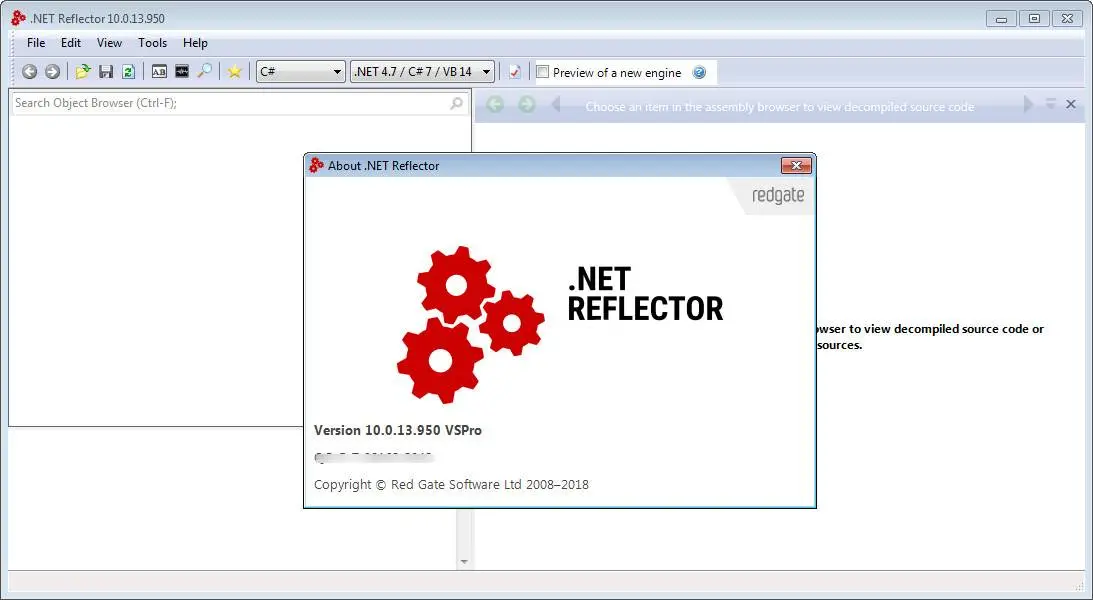Click the Save floppy disk icon
Screen dimensions: 1093x600
click(106, 72)
